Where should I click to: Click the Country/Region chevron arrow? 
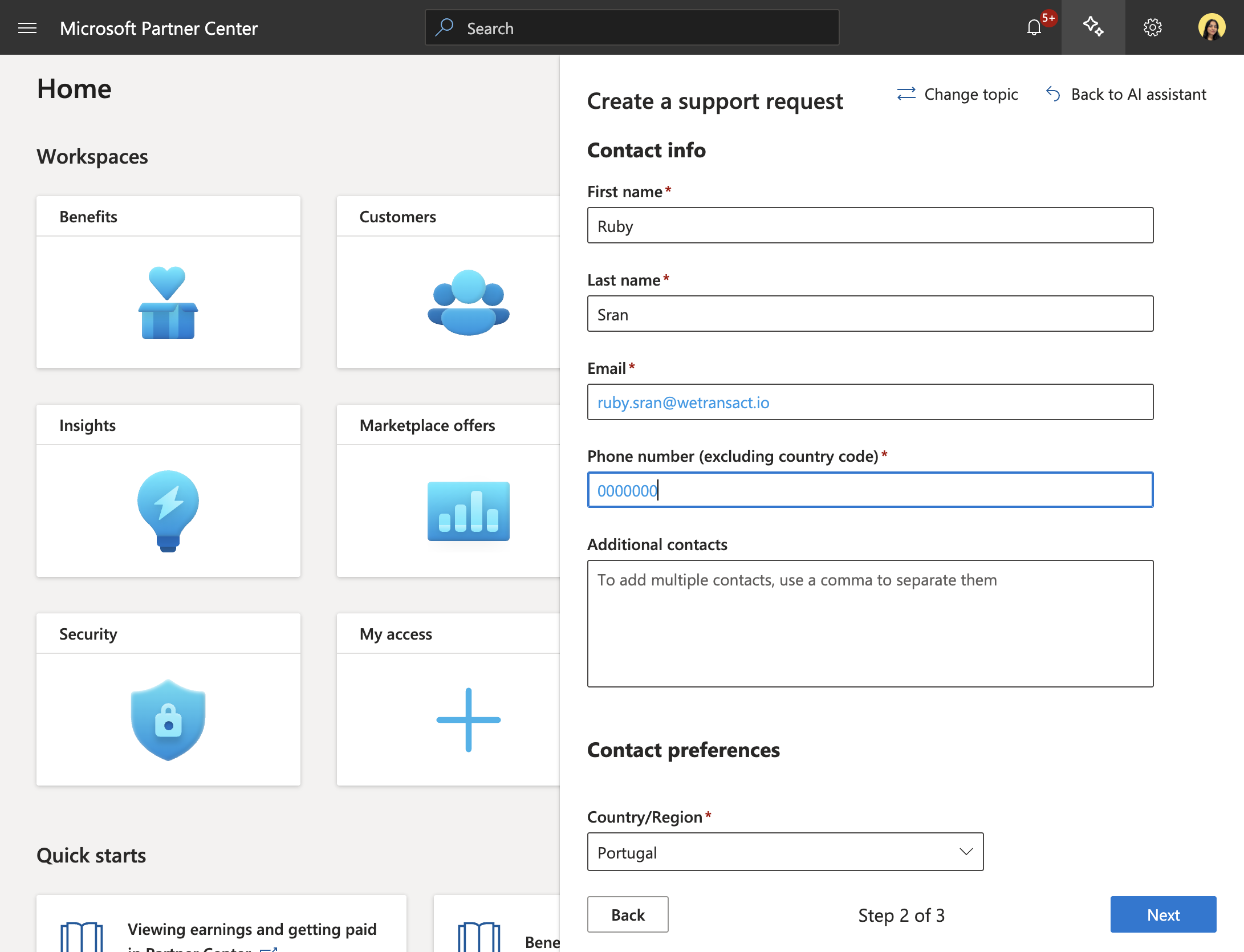[x=966, y=852]
